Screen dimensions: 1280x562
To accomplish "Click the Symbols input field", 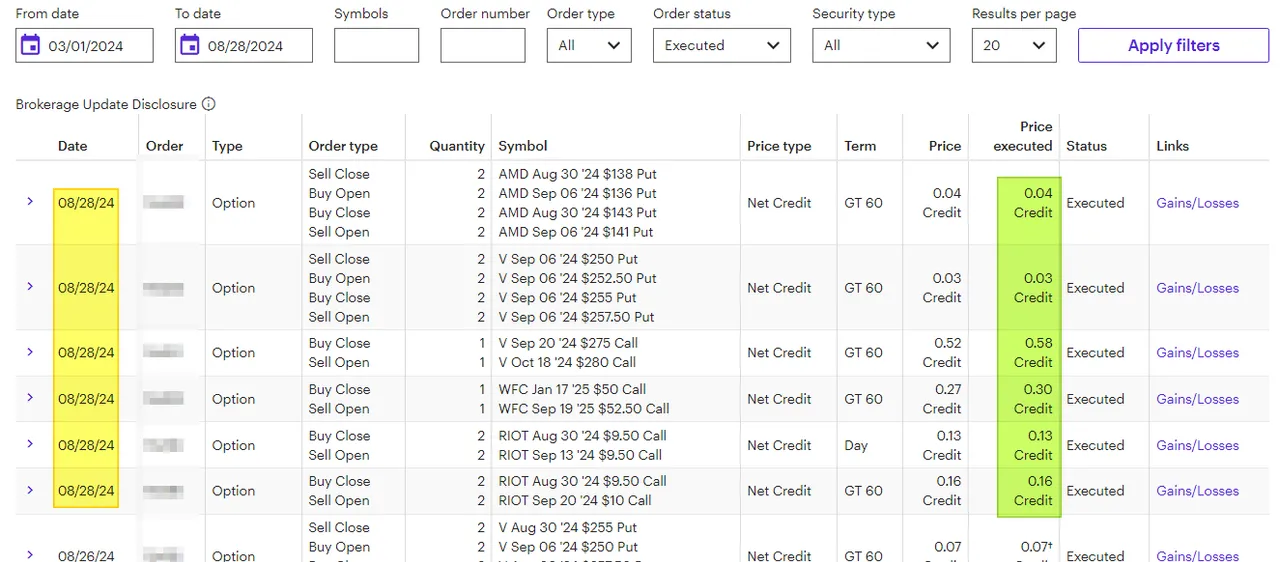I will (376, 45).
